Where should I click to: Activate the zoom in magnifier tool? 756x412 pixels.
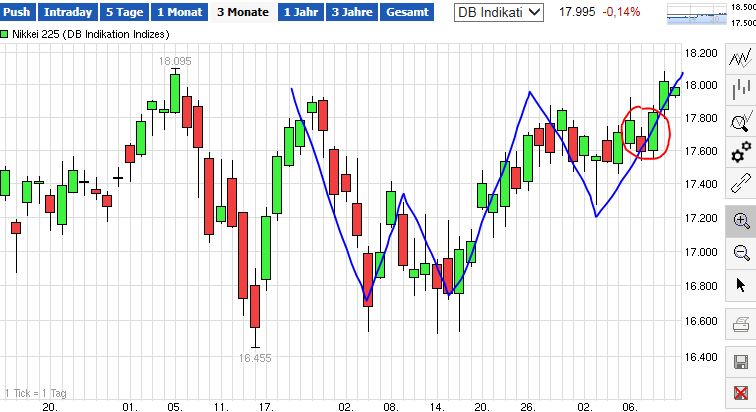740,220
